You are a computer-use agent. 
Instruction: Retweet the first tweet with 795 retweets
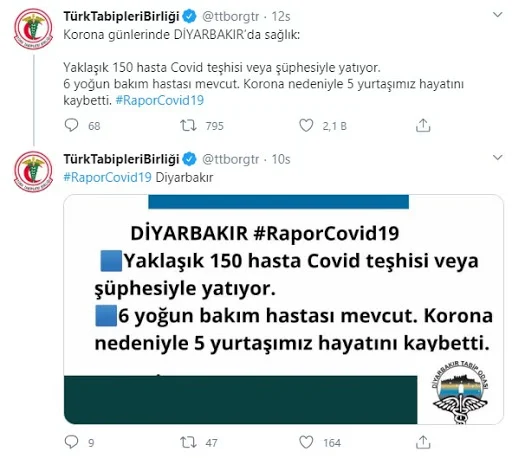188,125
